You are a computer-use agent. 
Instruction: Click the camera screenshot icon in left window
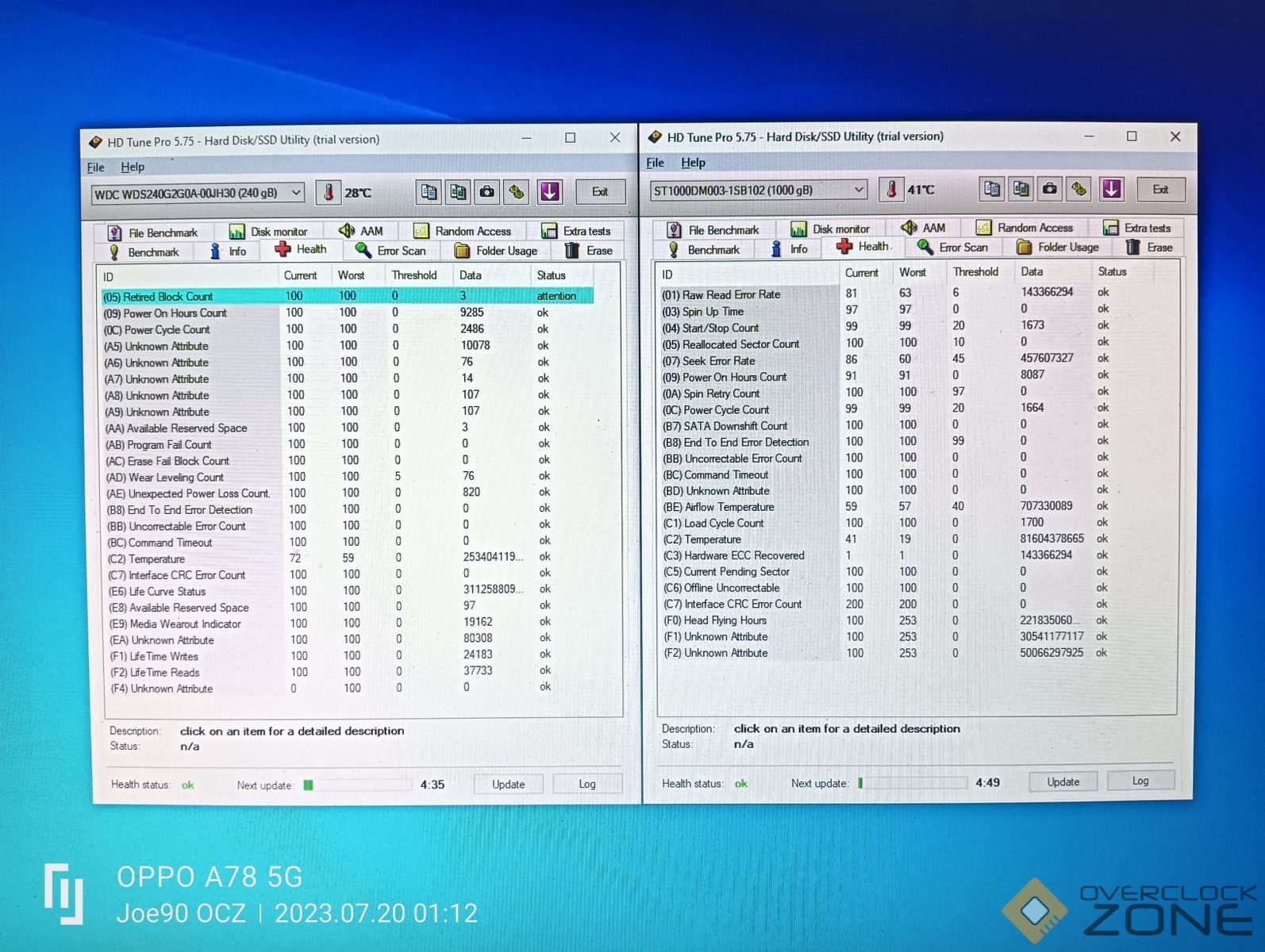tap(487, 192)
